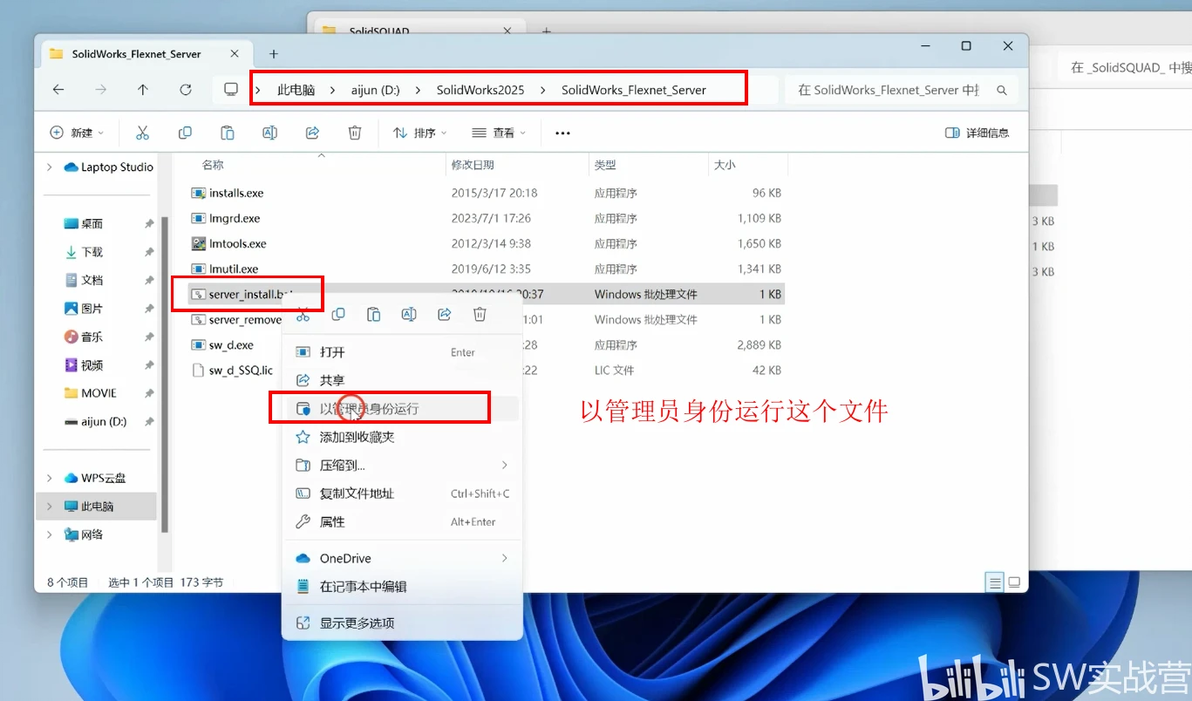This screenshot has width=1192, height=701.
Task: Click the Cut icon in the toolbar
Action: [x=142, y=133]
